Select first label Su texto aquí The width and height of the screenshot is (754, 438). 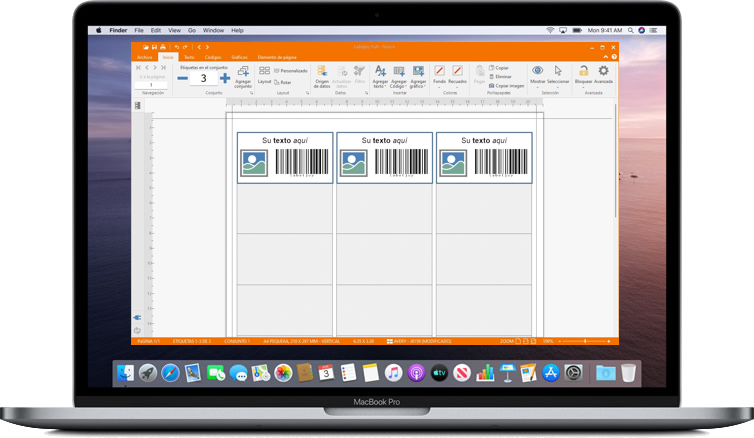(x=285, y=140)
